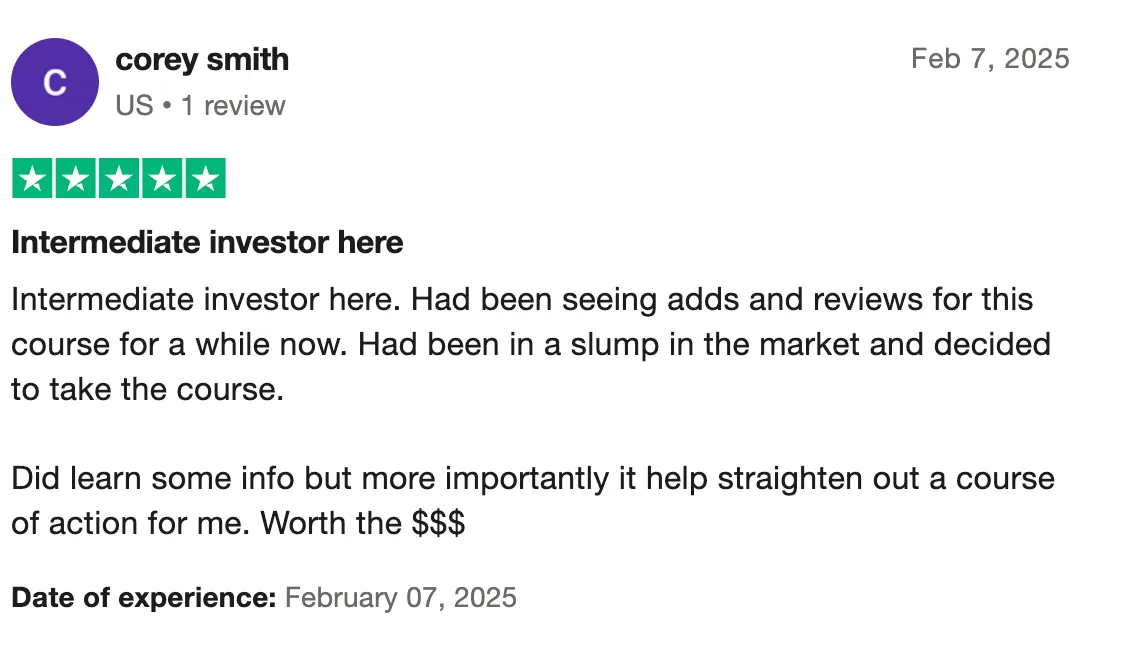Viewport: 1128px width, 646px height.
Task: Click the first paragraph of review text
Action: click(531, 345)
